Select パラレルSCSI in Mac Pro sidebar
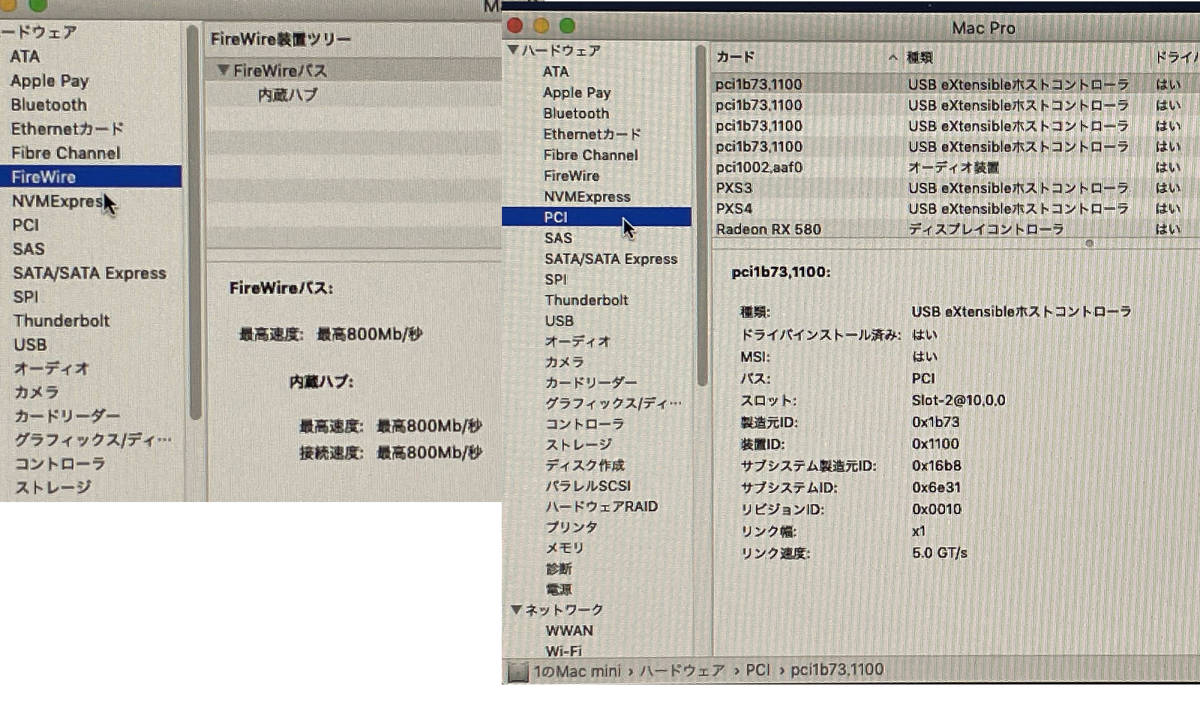The height and width of the screenshot is (727, 1200). pos(587,486)
